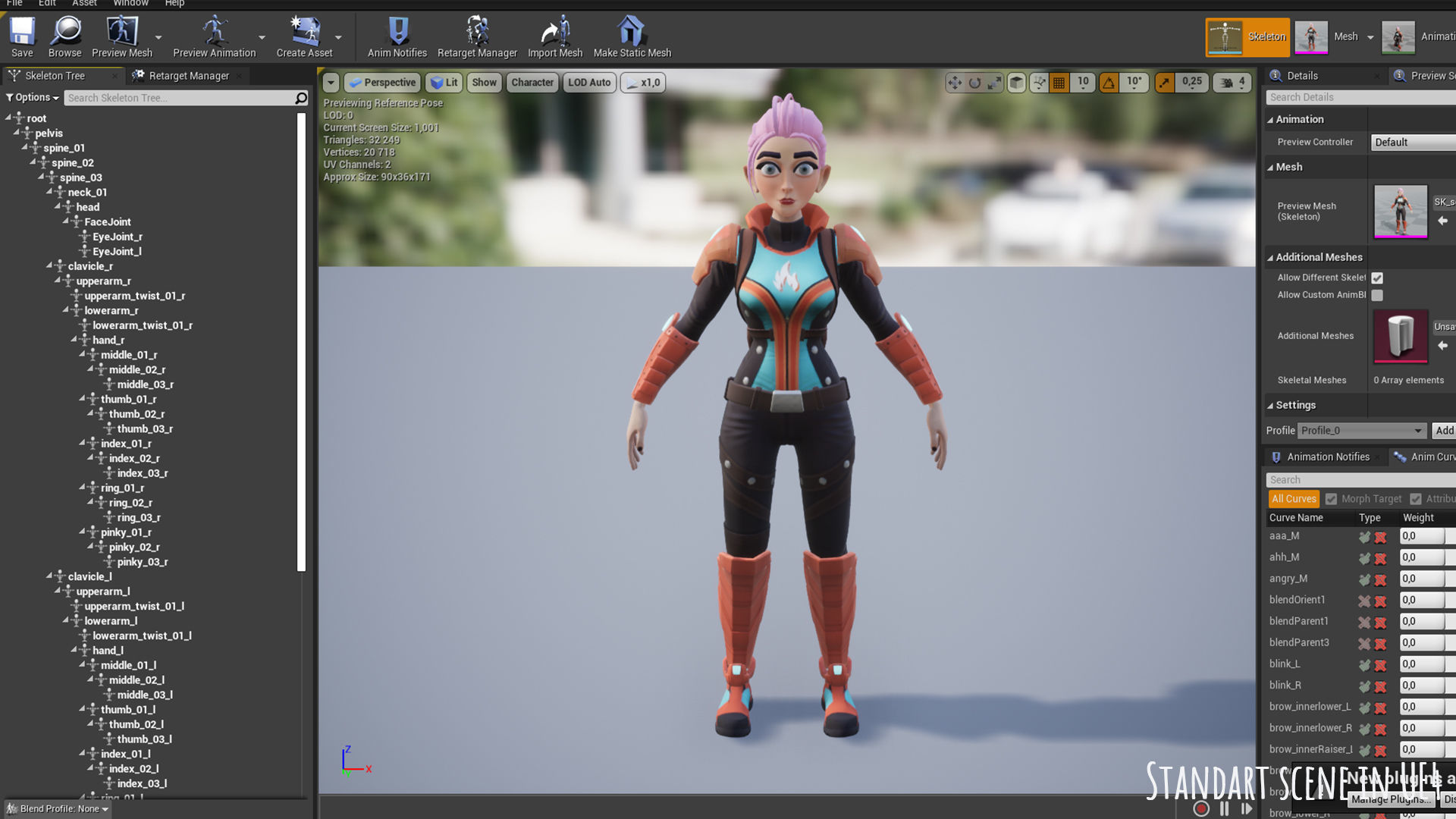
Task: Open Anim Notifies from toolbar
Action: 397,37
